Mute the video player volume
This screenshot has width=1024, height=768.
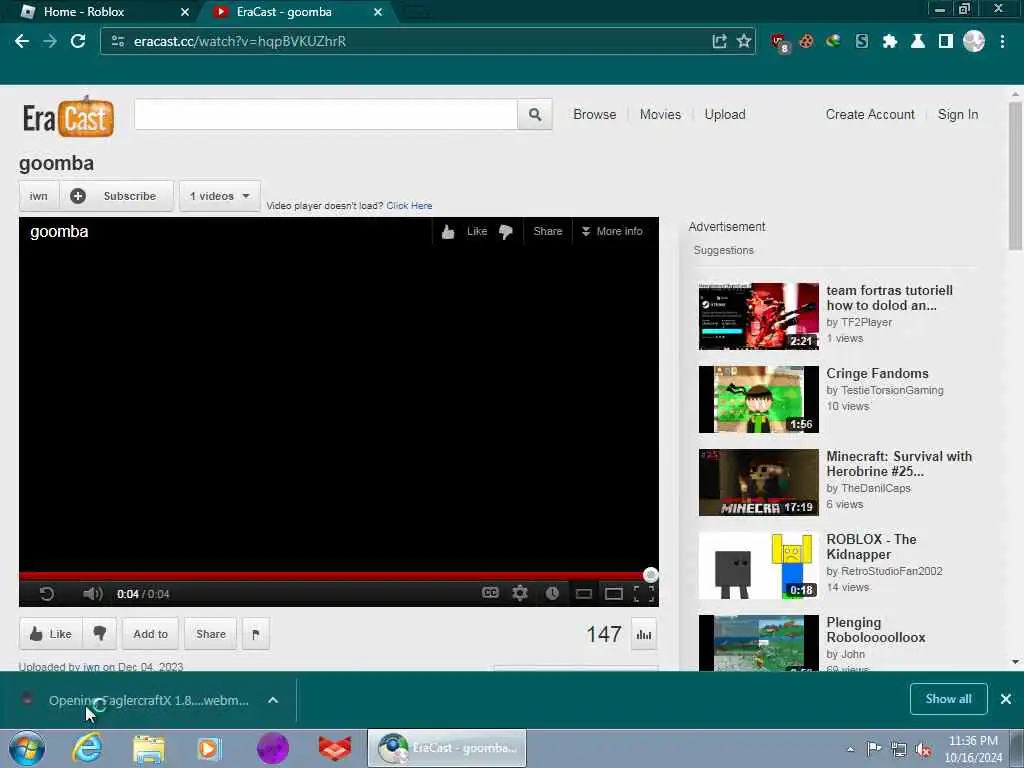coord(93,594)
